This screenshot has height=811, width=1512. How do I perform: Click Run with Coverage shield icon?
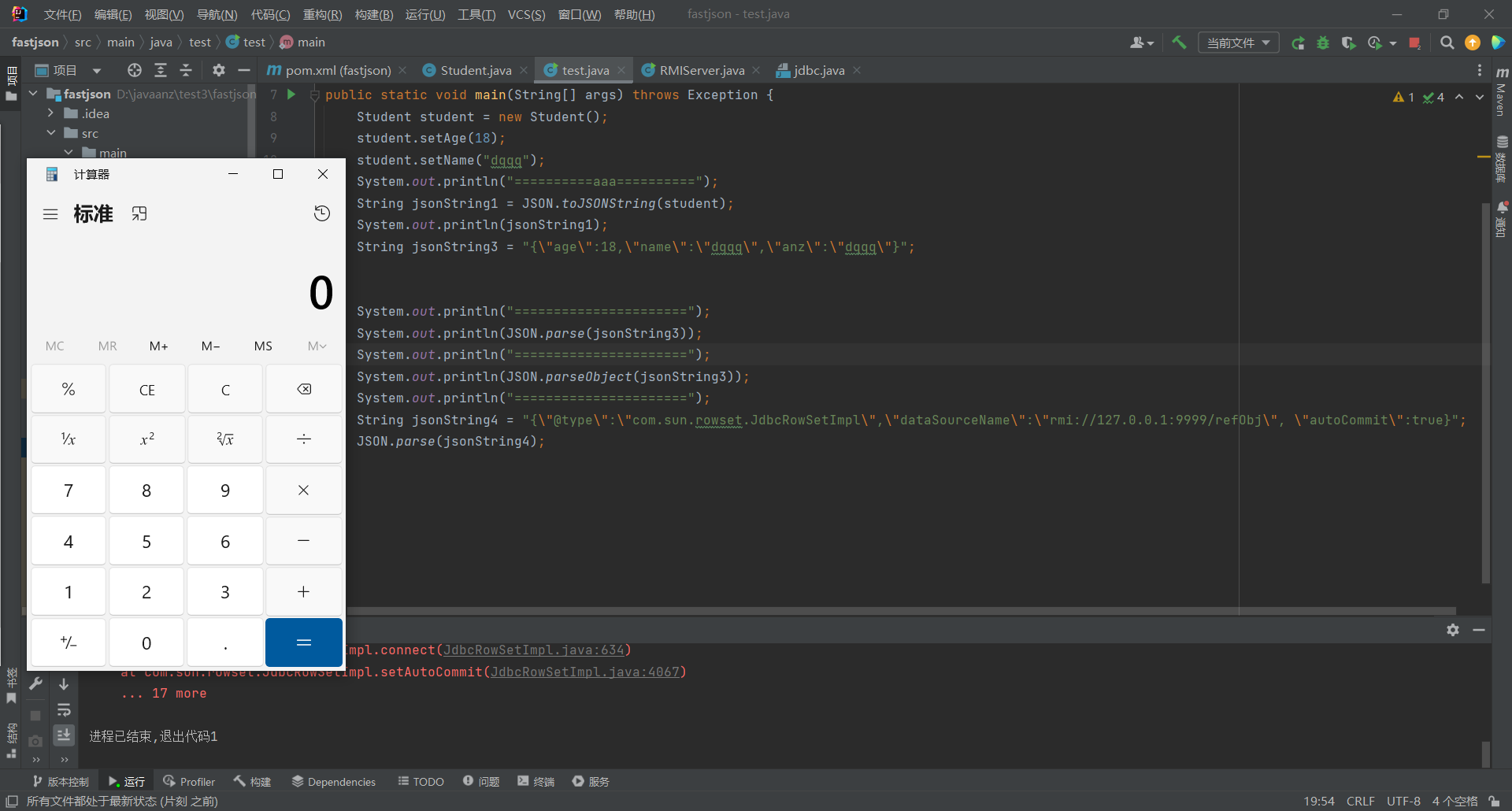pos(1348,43)
